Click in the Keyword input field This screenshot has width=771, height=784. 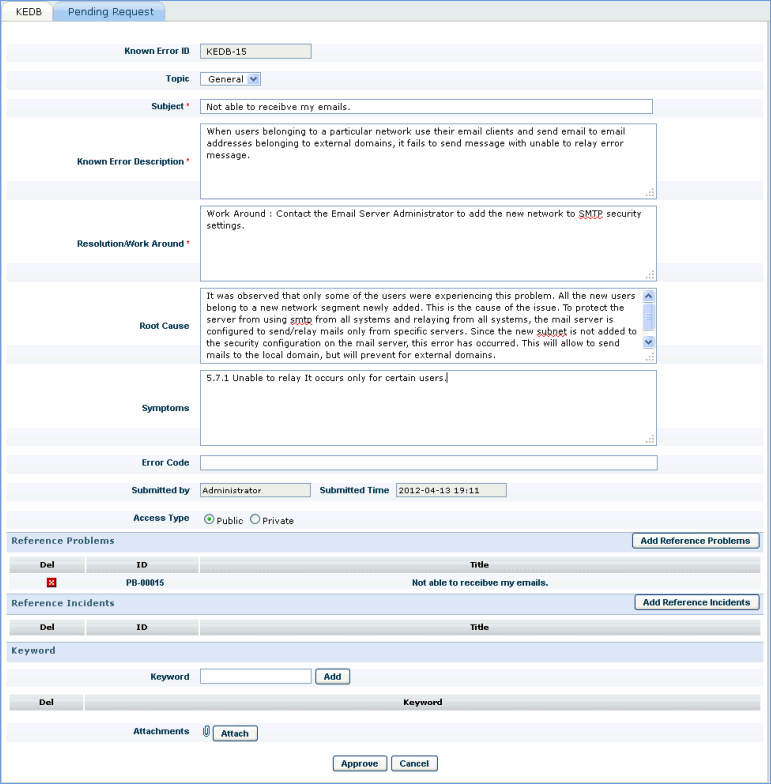[x=256, y=676]
